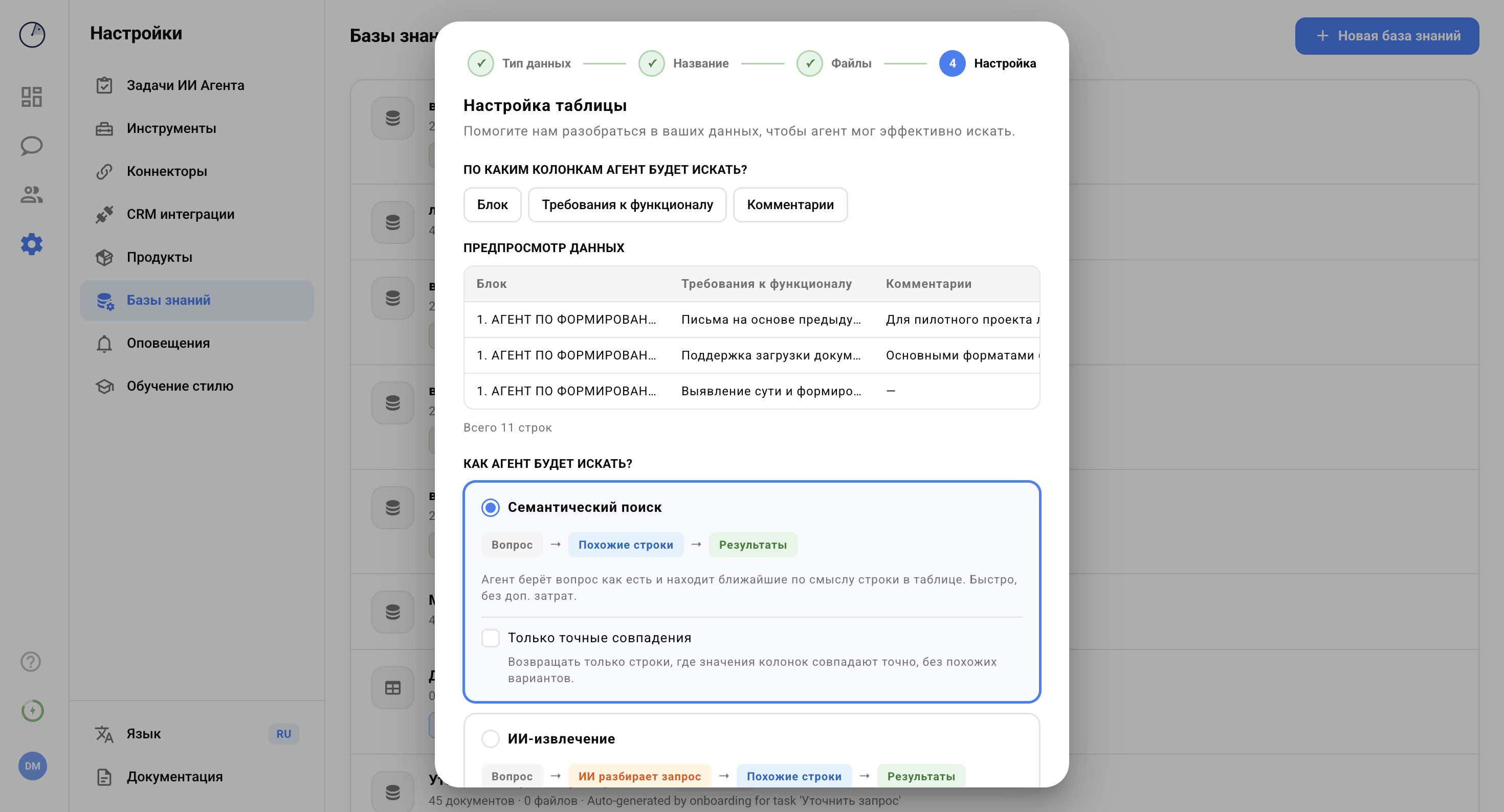Select the ИИ-извлечение radio button
The width and height of the screenshot is (1504, 812).
click(x=491, y=738)
